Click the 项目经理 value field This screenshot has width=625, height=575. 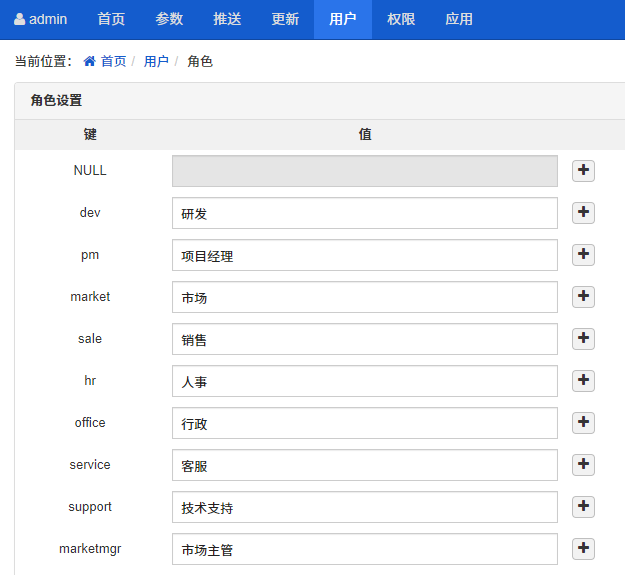pyautogui.click(x=364, y=255)
